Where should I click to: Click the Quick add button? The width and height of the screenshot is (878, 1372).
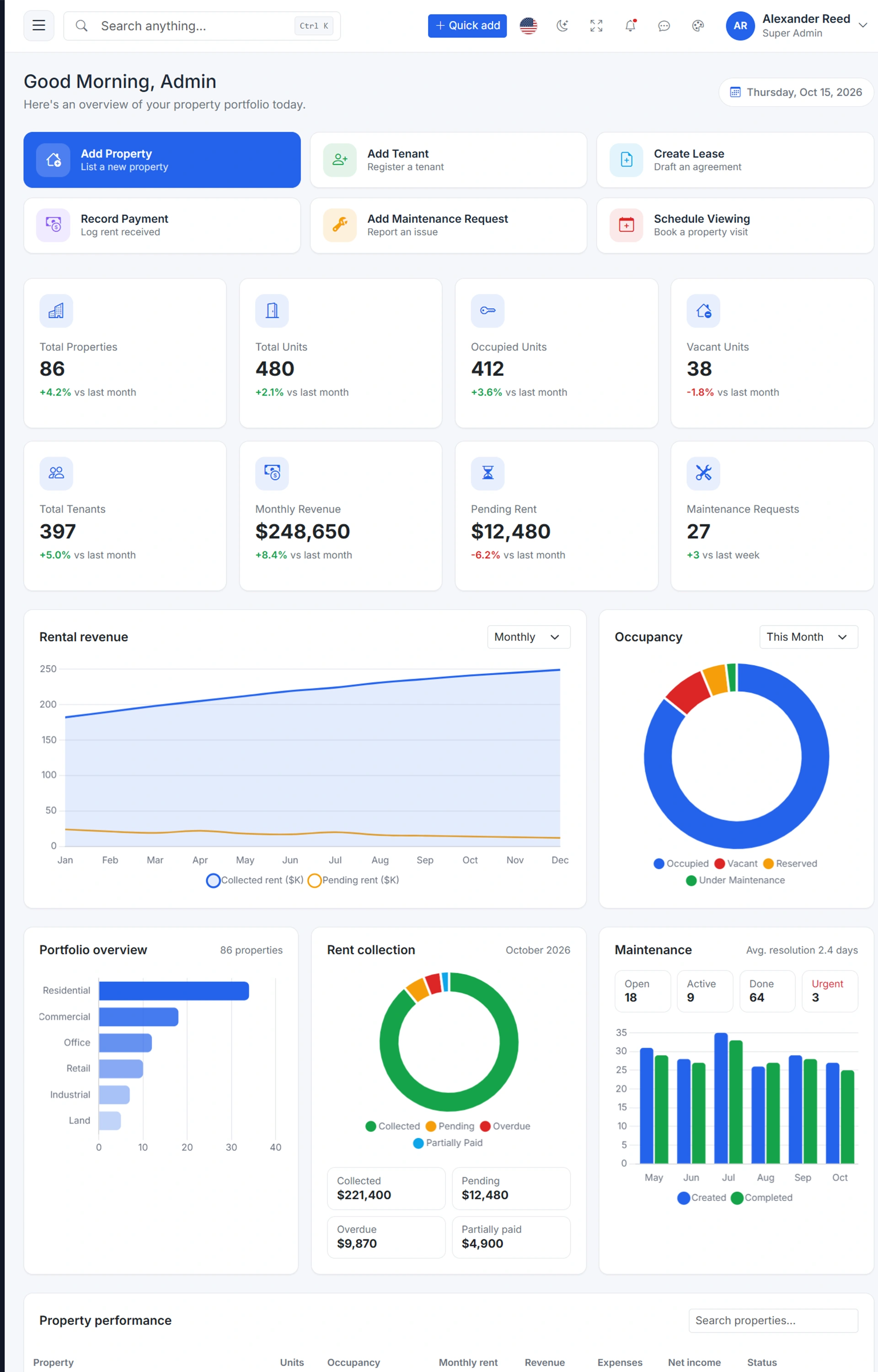click(x=467, y=26)
